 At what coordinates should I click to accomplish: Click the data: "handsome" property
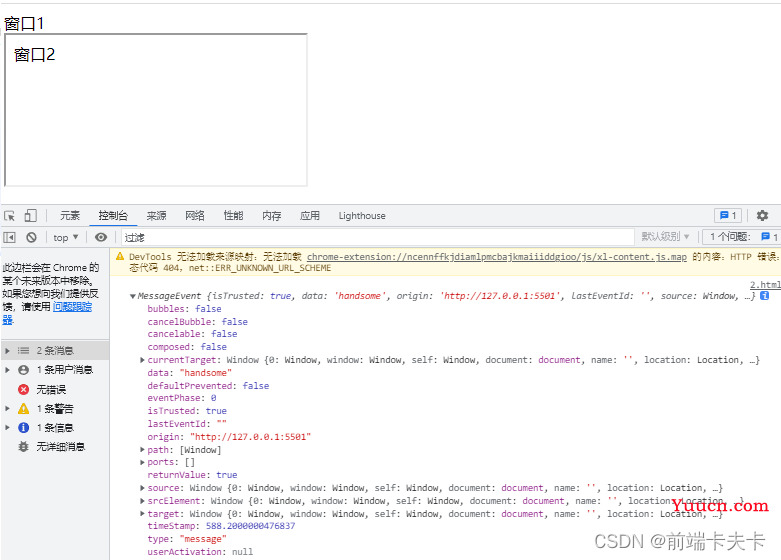tap(189, 373)
